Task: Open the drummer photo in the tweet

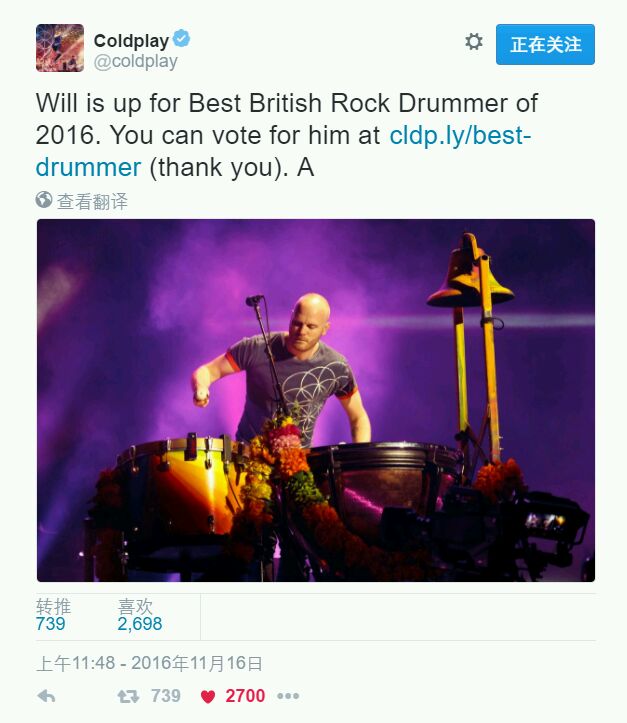Action: [x=316, y=400]
